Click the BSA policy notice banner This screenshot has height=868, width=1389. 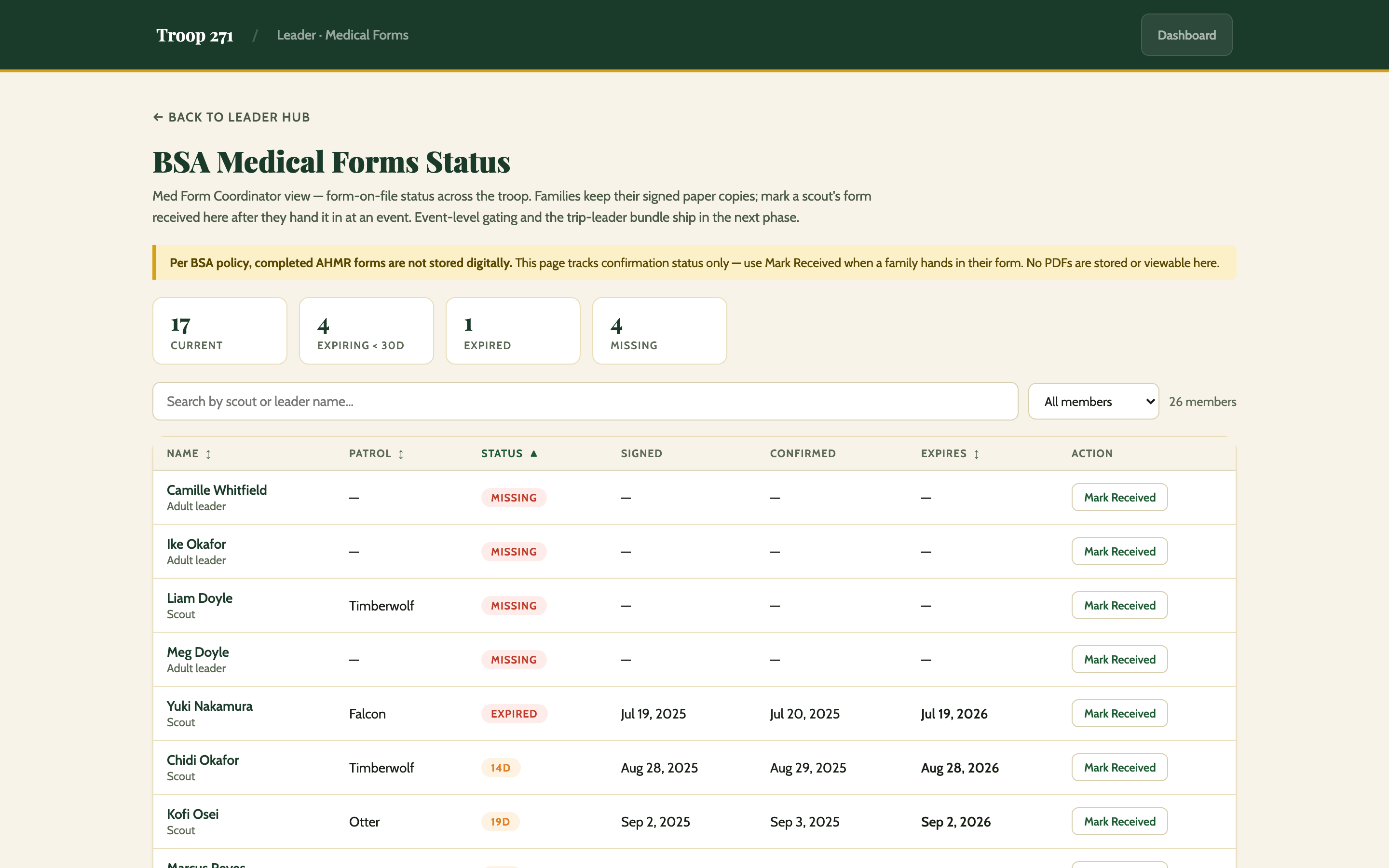pyautogui.click(x=694, y=262)
